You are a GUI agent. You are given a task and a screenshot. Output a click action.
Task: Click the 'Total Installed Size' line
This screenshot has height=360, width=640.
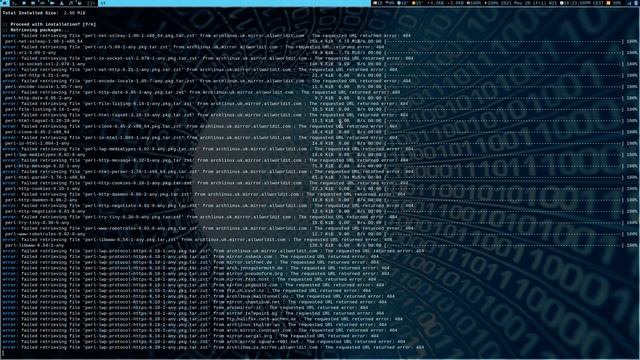[44, 13]
